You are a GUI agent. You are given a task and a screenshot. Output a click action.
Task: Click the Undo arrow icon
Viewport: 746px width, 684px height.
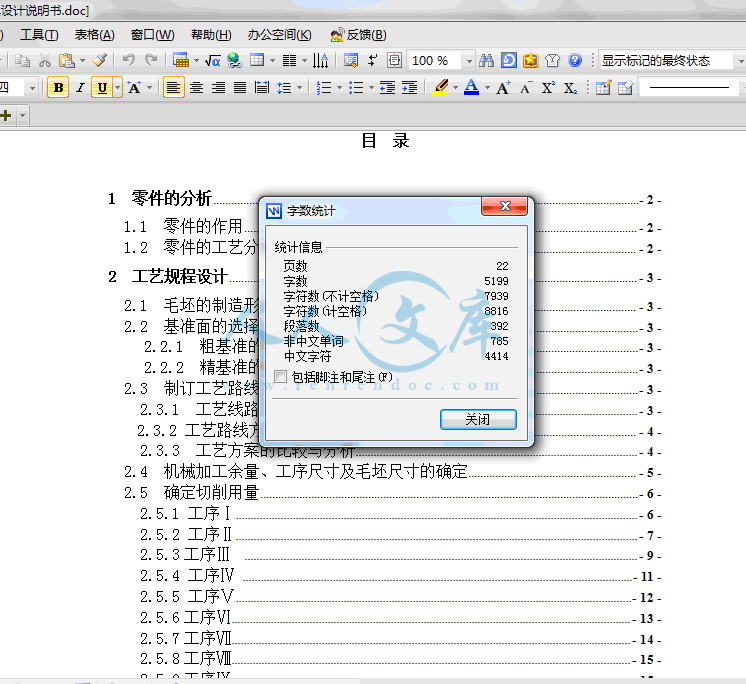(x=128, y=60)
